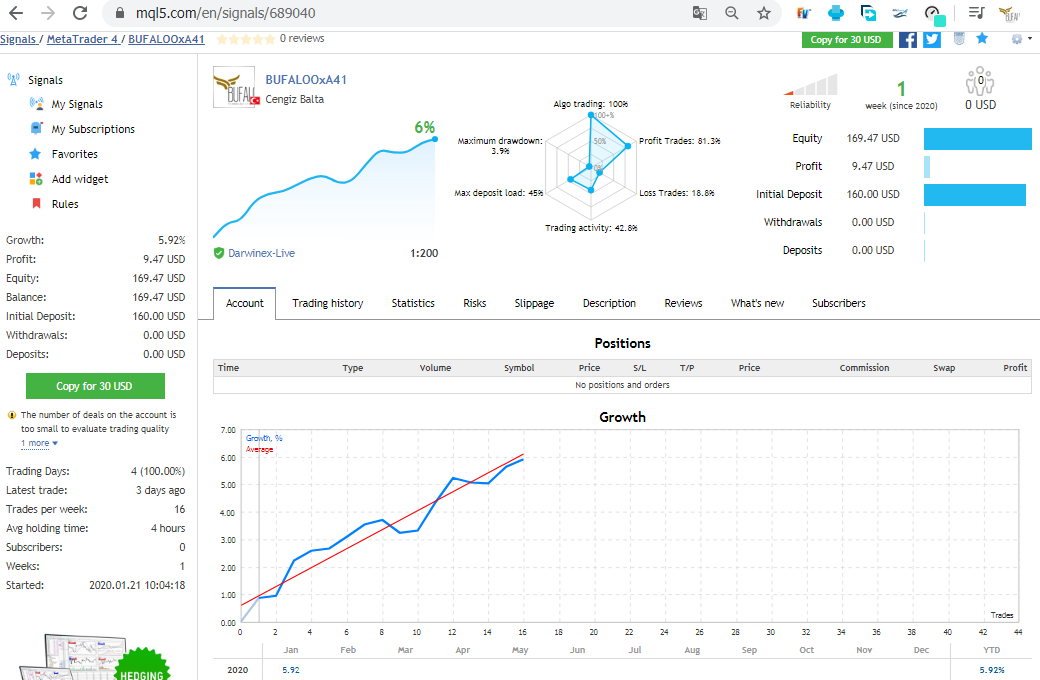Click the Favorites star icon in sidebar
Viewport: 1040px width, 680px height.
(x=35, y=154)
